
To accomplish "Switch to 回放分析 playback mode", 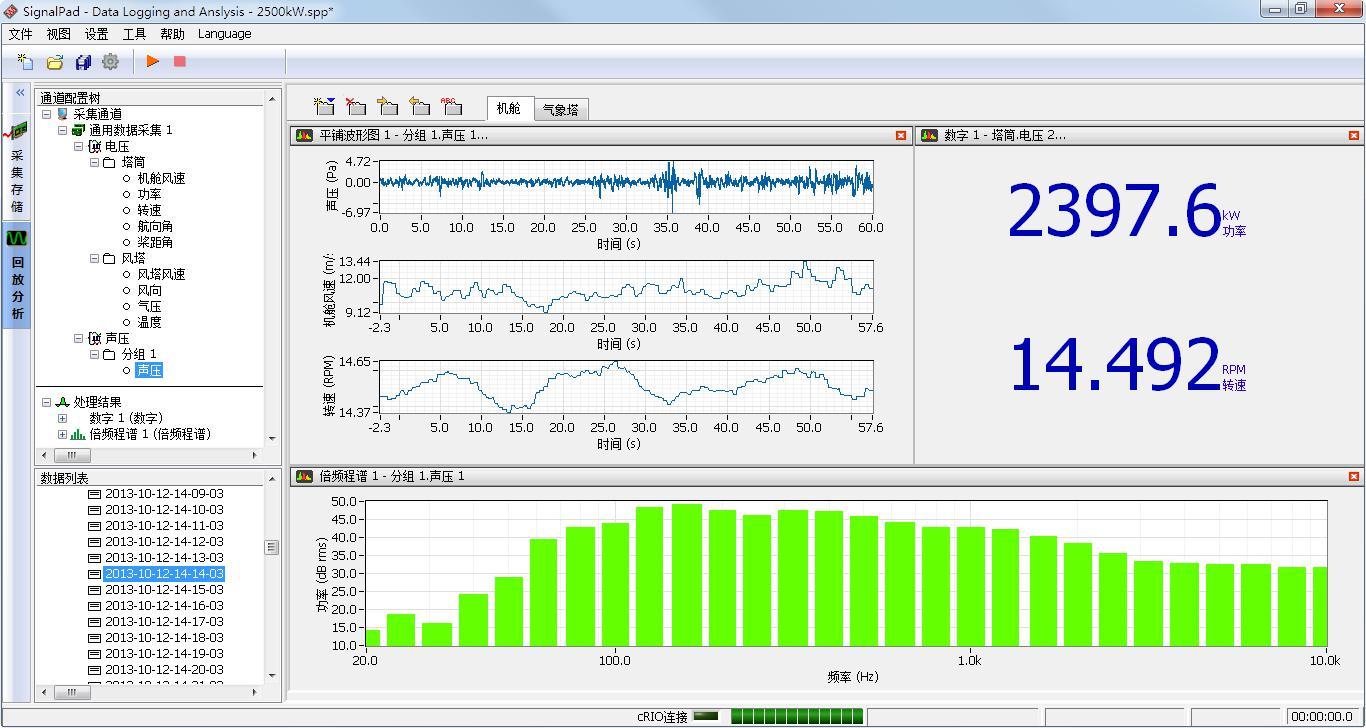I will point(16,276).
